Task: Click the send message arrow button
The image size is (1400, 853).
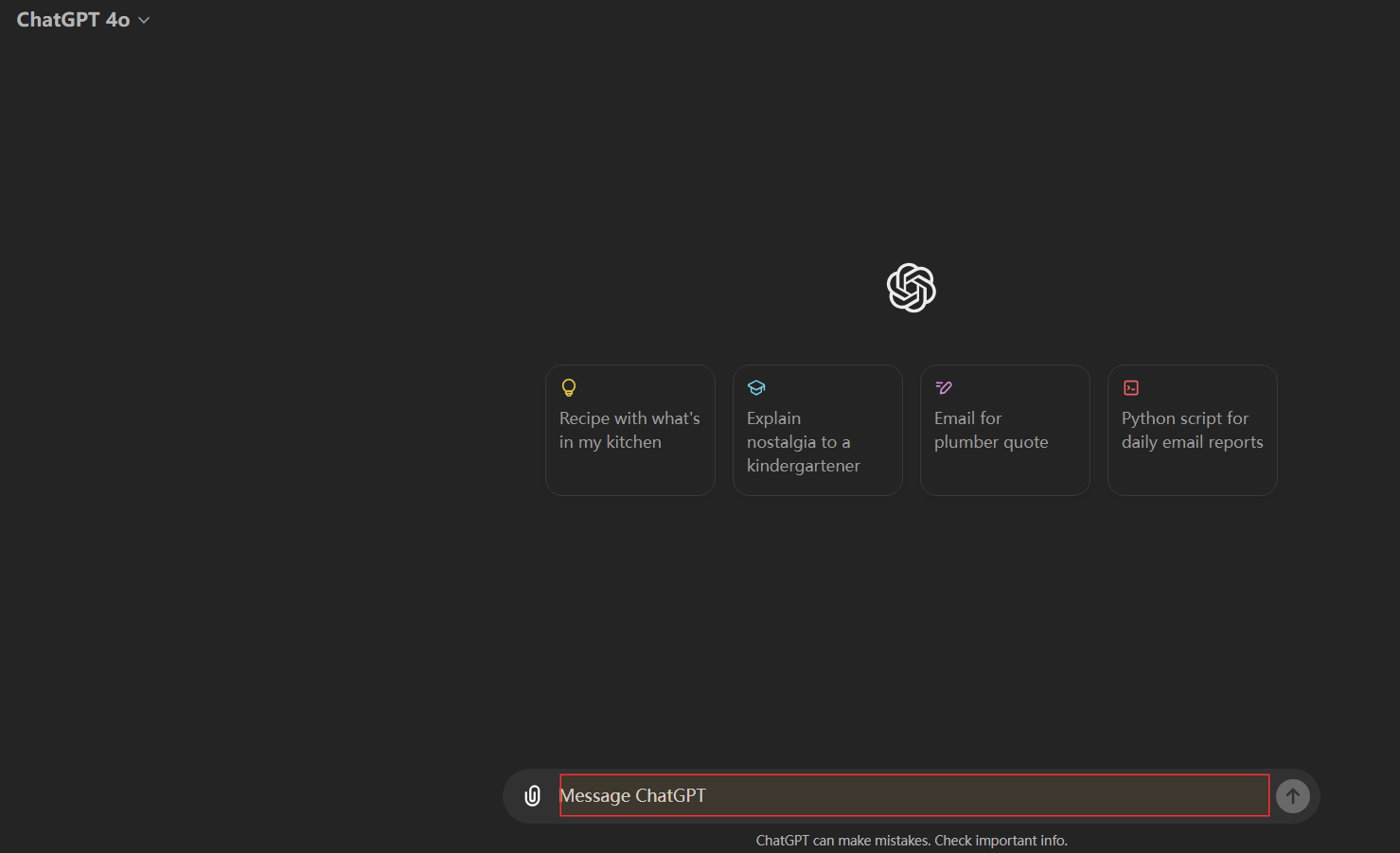Action: point(1292,796)
